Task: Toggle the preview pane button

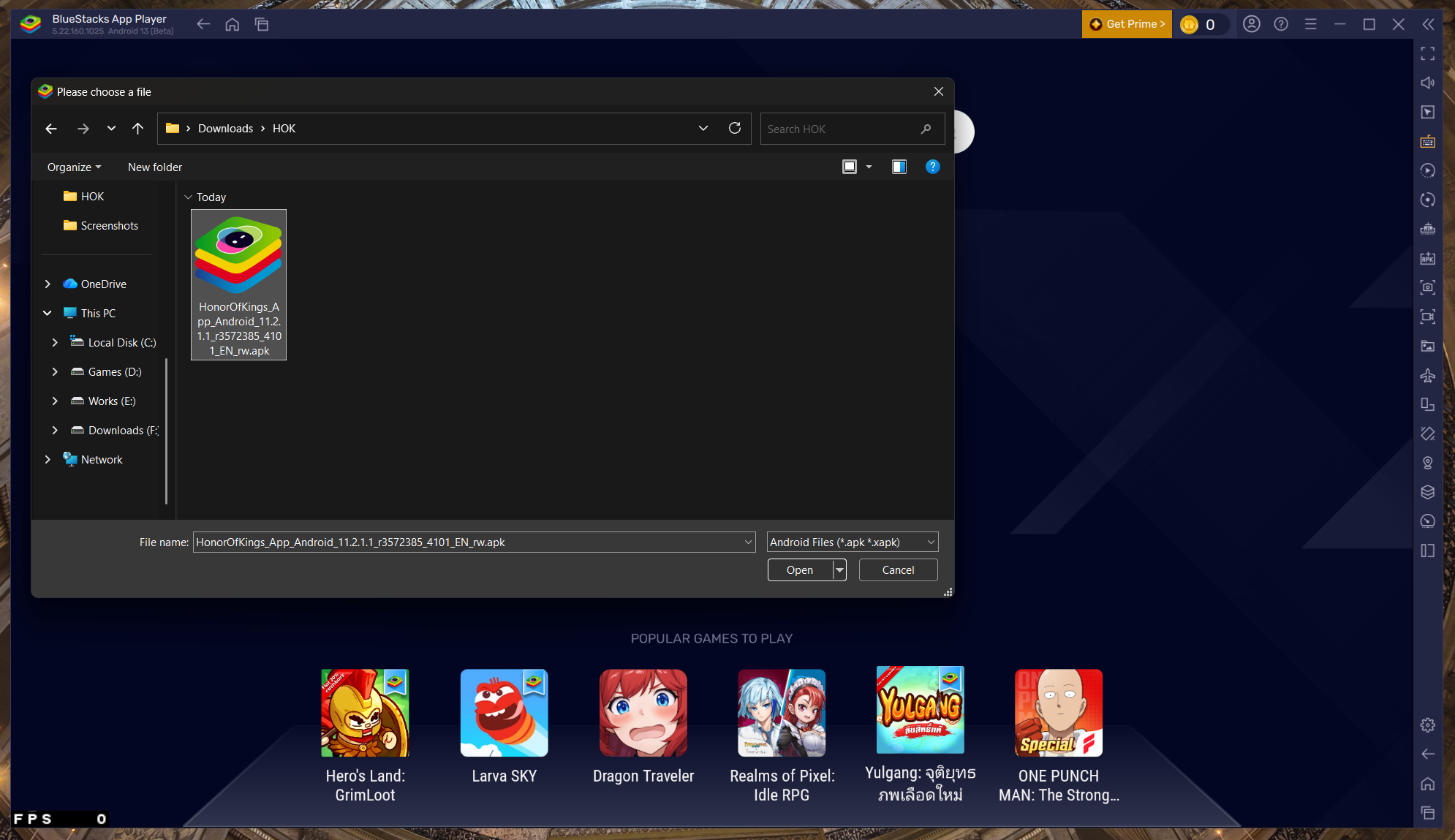Action: click(x=899, y=167)
